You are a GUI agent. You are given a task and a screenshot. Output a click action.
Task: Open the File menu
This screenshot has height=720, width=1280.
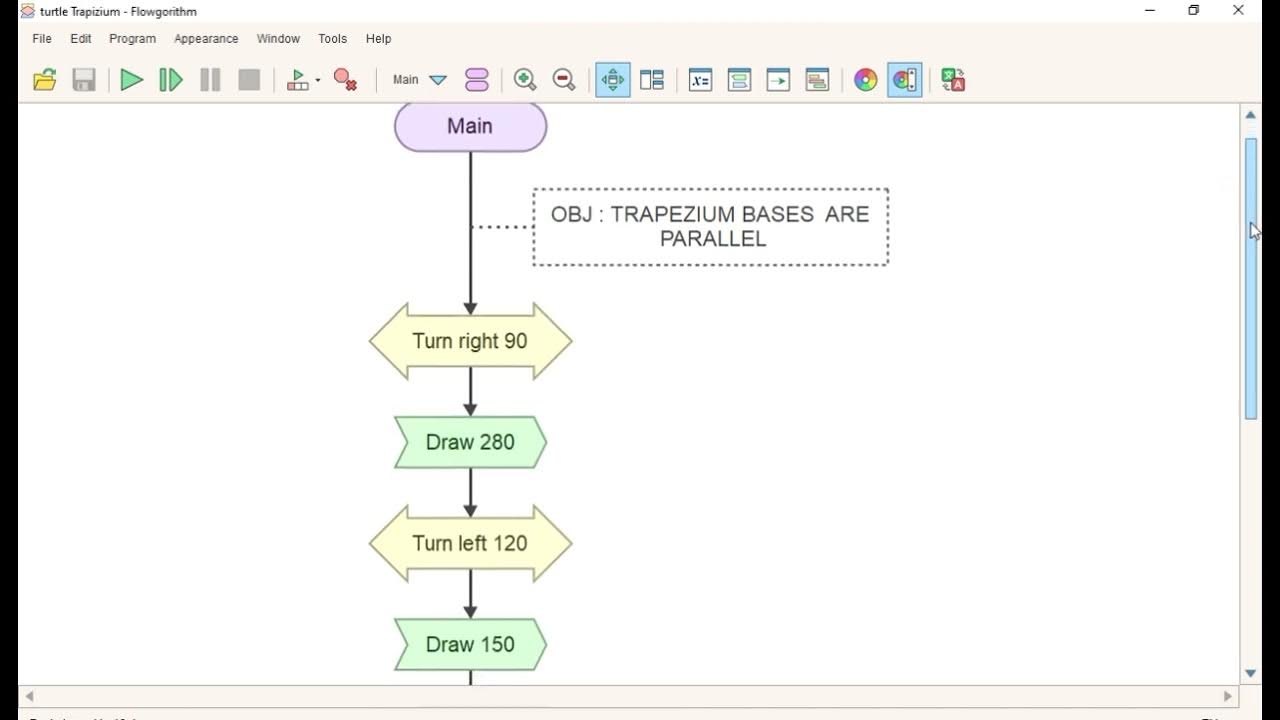[42, 38]
